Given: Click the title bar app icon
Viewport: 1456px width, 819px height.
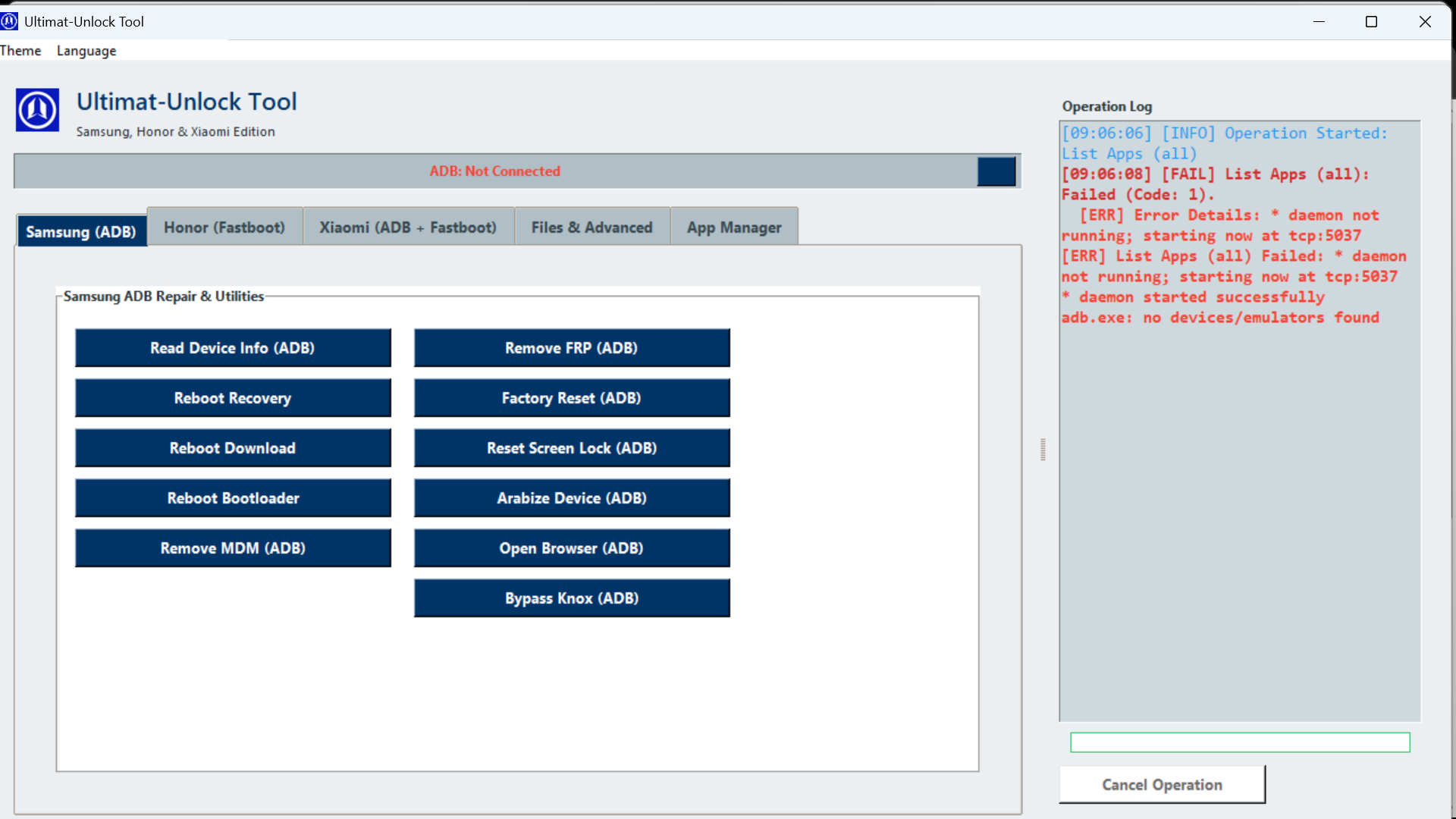Looking at the screenshot, I should (9, 21).
